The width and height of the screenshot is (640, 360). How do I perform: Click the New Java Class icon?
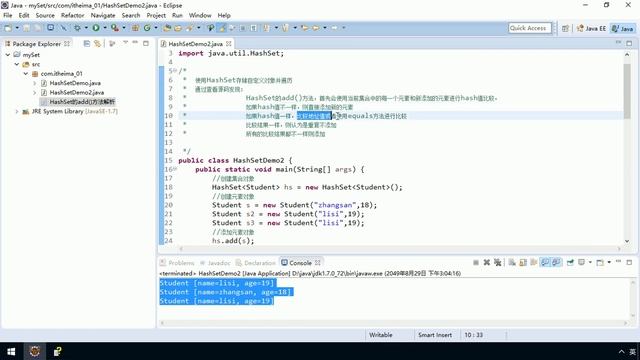pos(147,28)
